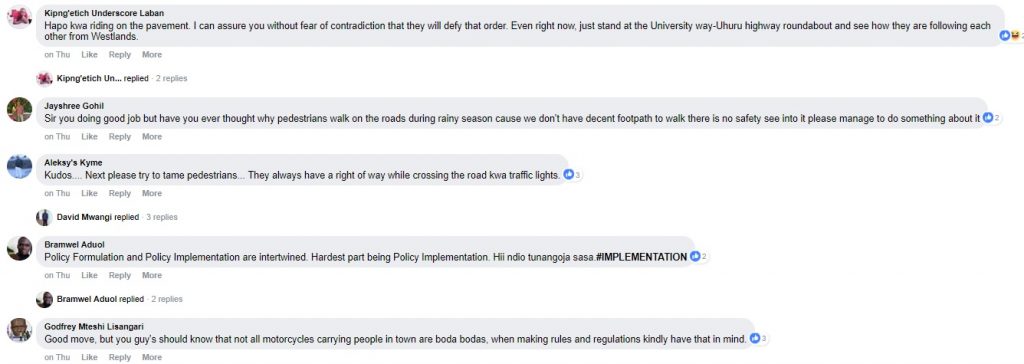The image size is (1024, 364).
Task: View like count on Bramwel Aduol's comment
Action: coord(699,257)
